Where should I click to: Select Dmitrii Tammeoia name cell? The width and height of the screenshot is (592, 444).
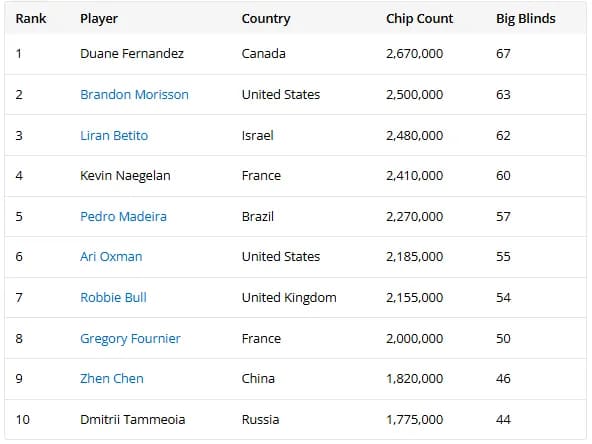pyautogui.click(x=132, y=419)
